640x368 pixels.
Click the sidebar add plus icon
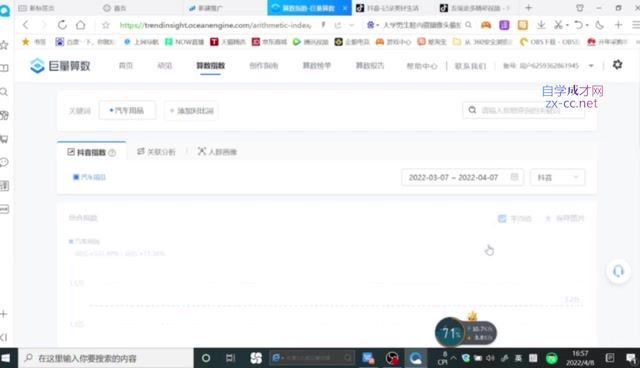4,314
